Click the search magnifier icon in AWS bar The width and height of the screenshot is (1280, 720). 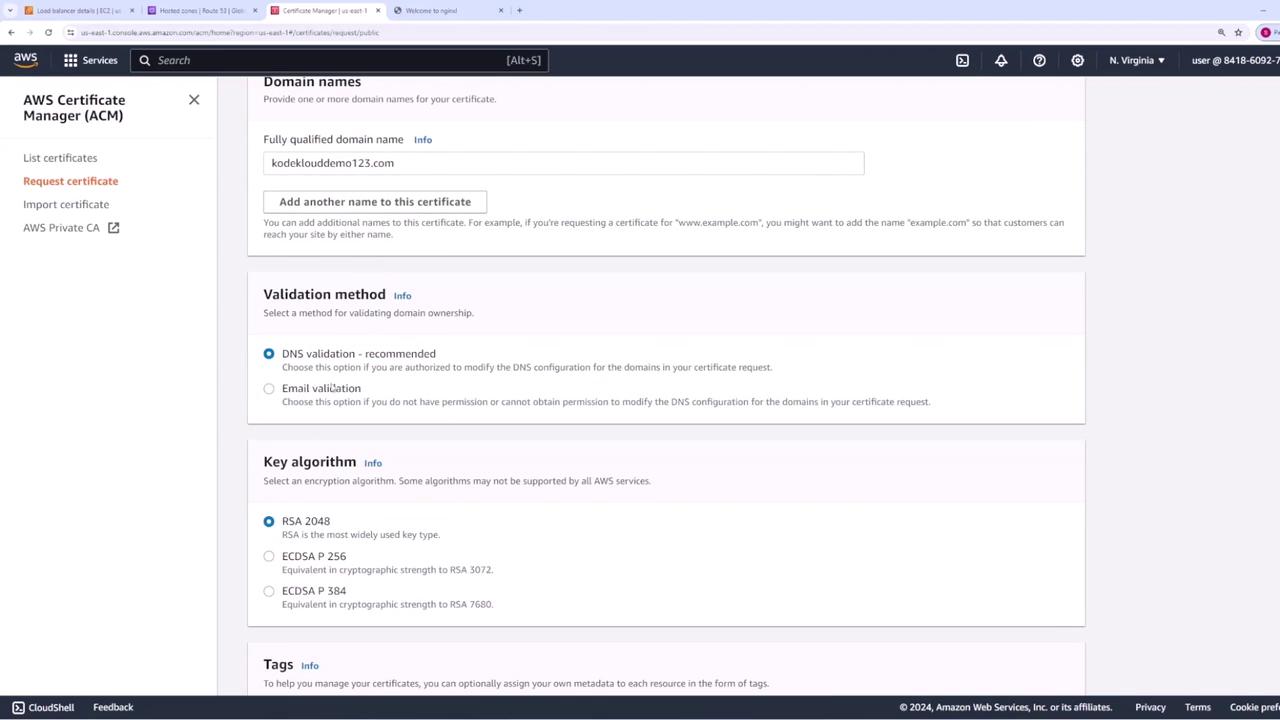click(x=145, y=60)
